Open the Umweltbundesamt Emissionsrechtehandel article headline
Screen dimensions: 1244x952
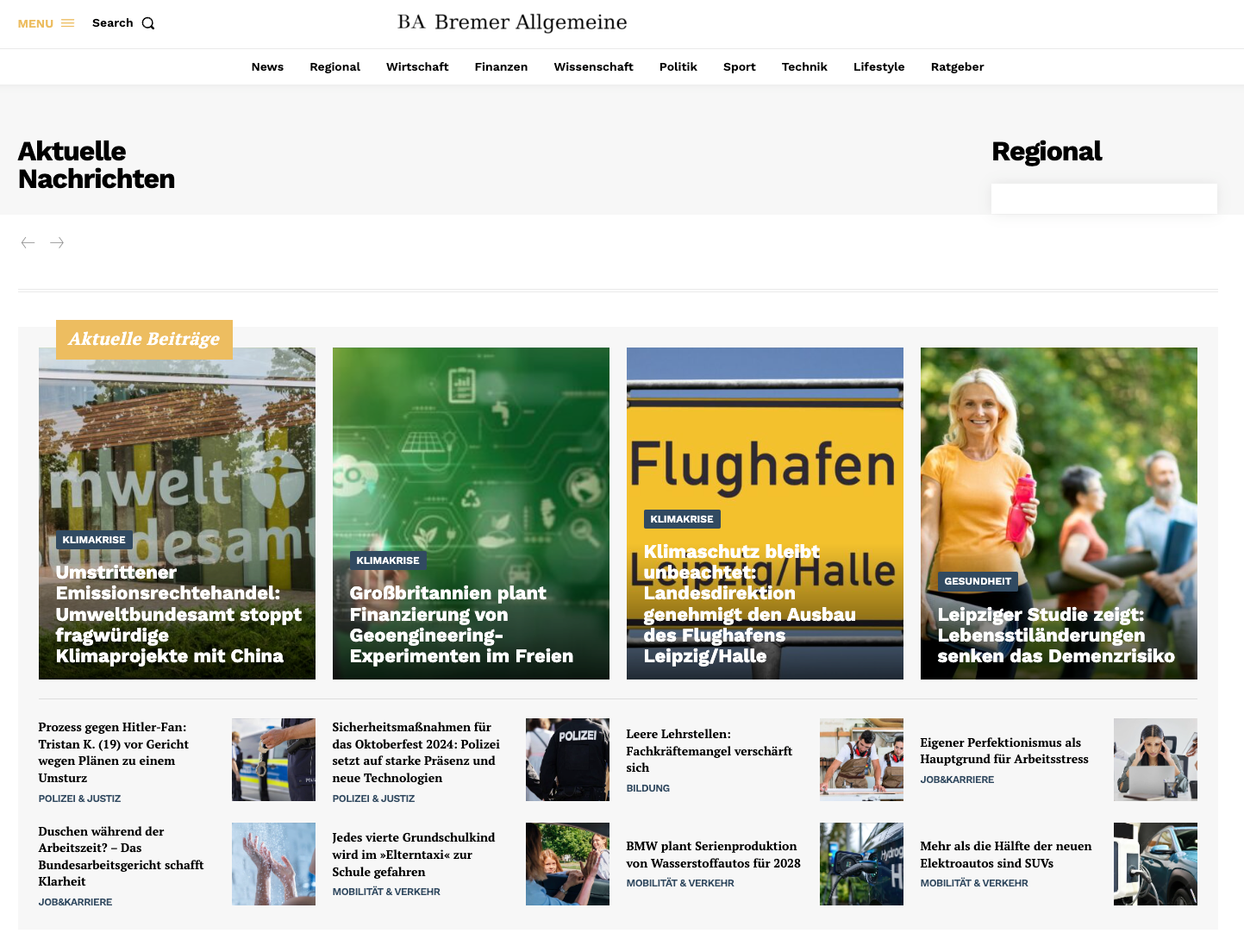(178, 614)
